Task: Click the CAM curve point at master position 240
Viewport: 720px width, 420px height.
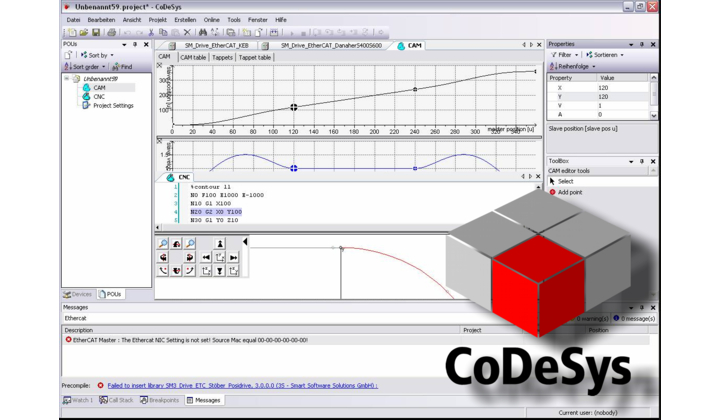Action: pyautogui.click(x=415, y=90)
